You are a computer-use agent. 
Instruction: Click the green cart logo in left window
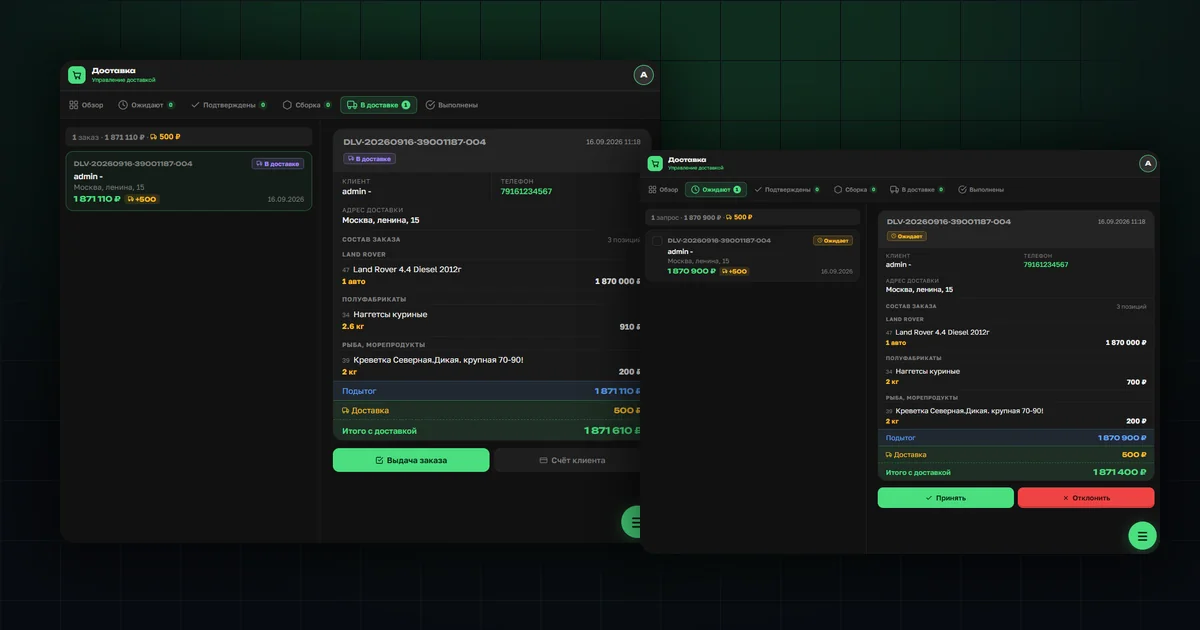click(77, 75)
